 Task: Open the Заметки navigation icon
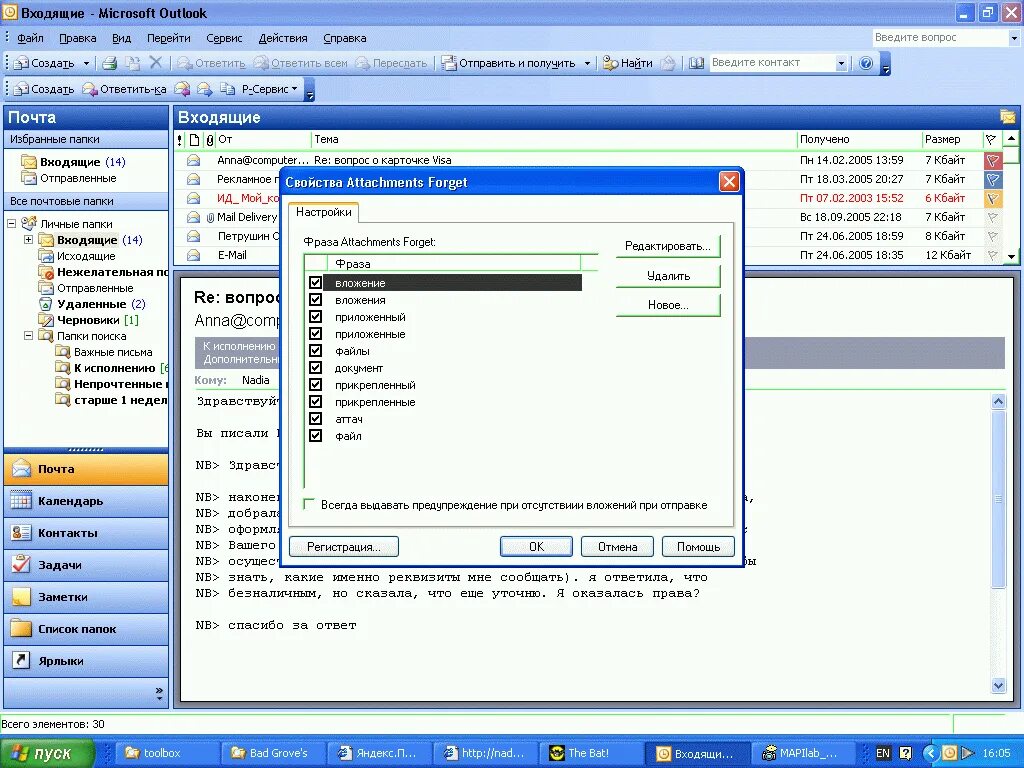pyautogui.click(x=21, y=596)
